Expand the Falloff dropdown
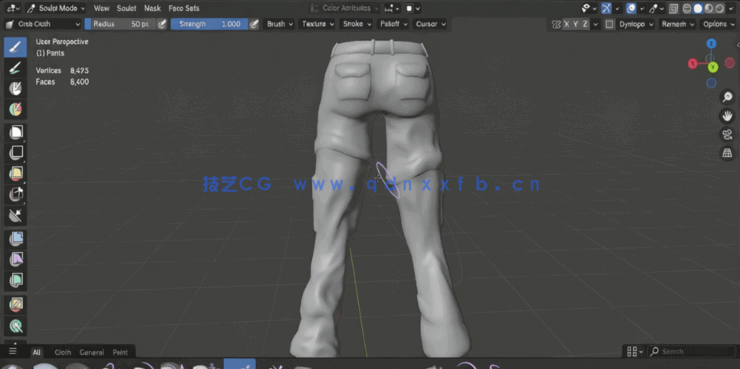 [x=393, y=24]
